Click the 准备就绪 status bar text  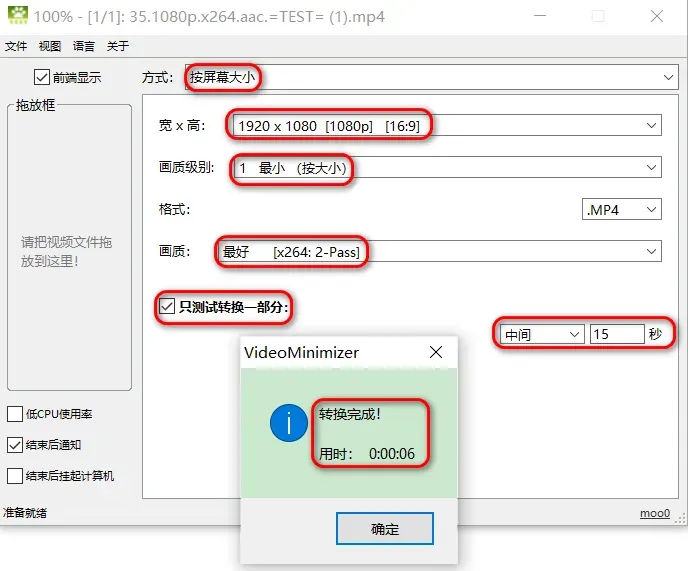pyautogui.click(x=25, y=513)
